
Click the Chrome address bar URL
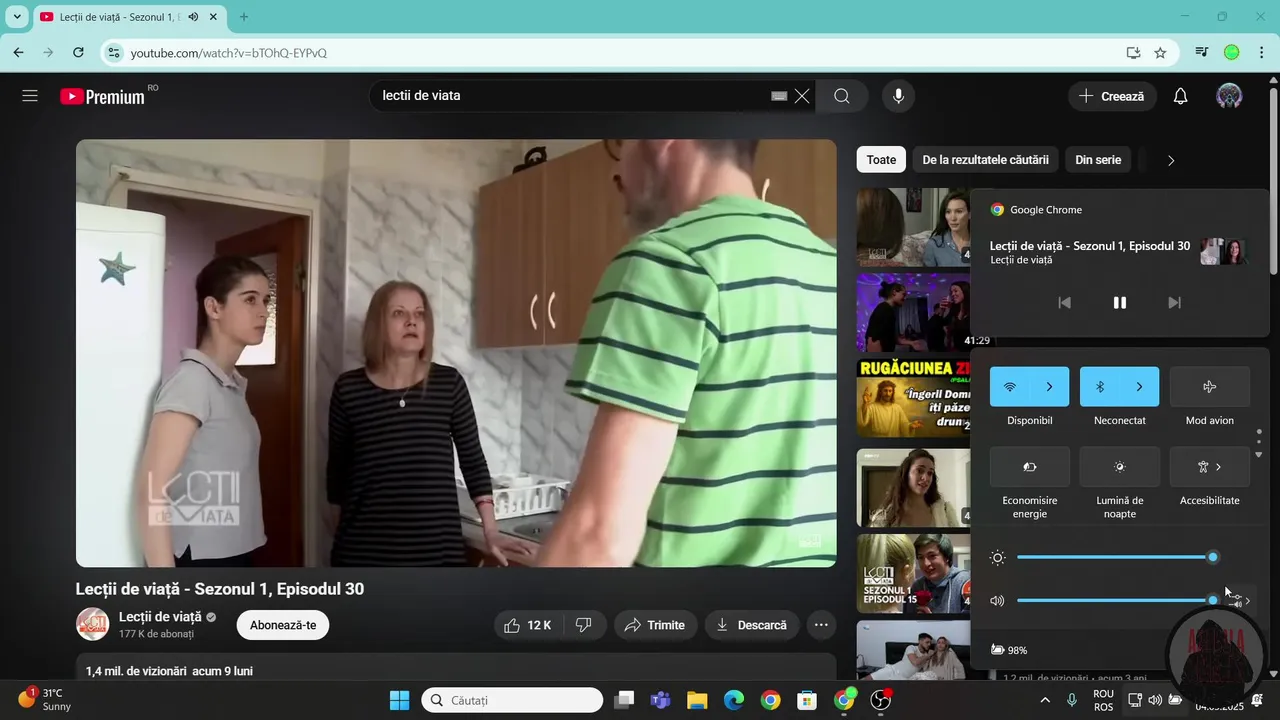pos(228,52)
